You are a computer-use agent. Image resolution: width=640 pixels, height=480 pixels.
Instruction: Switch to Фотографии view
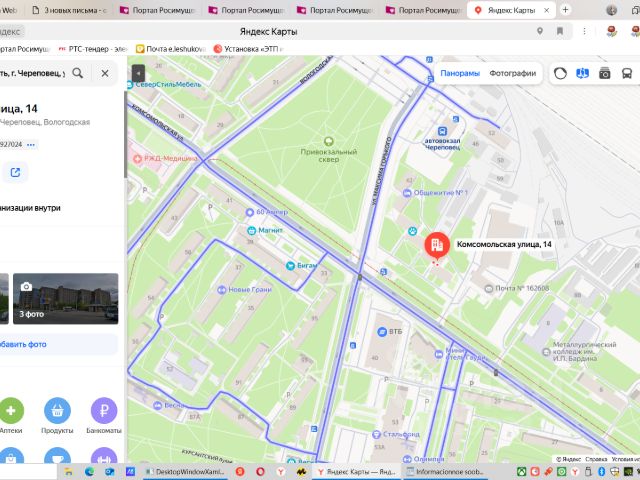tap(512, 73)
